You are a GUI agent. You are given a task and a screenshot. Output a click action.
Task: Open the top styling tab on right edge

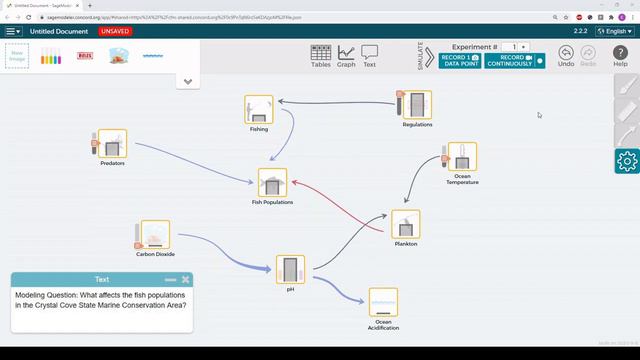click(x=627, y=85)
